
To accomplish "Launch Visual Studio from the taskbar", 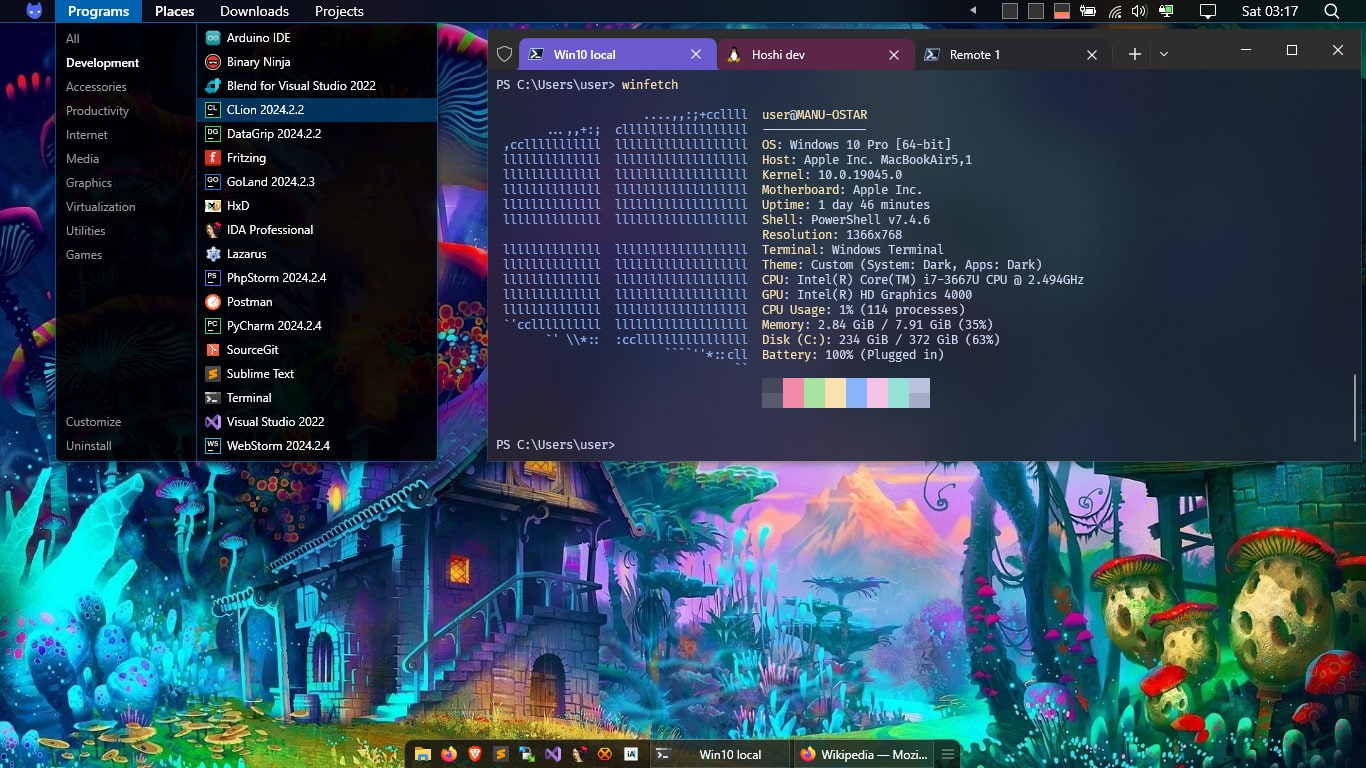I will point(554,755).
